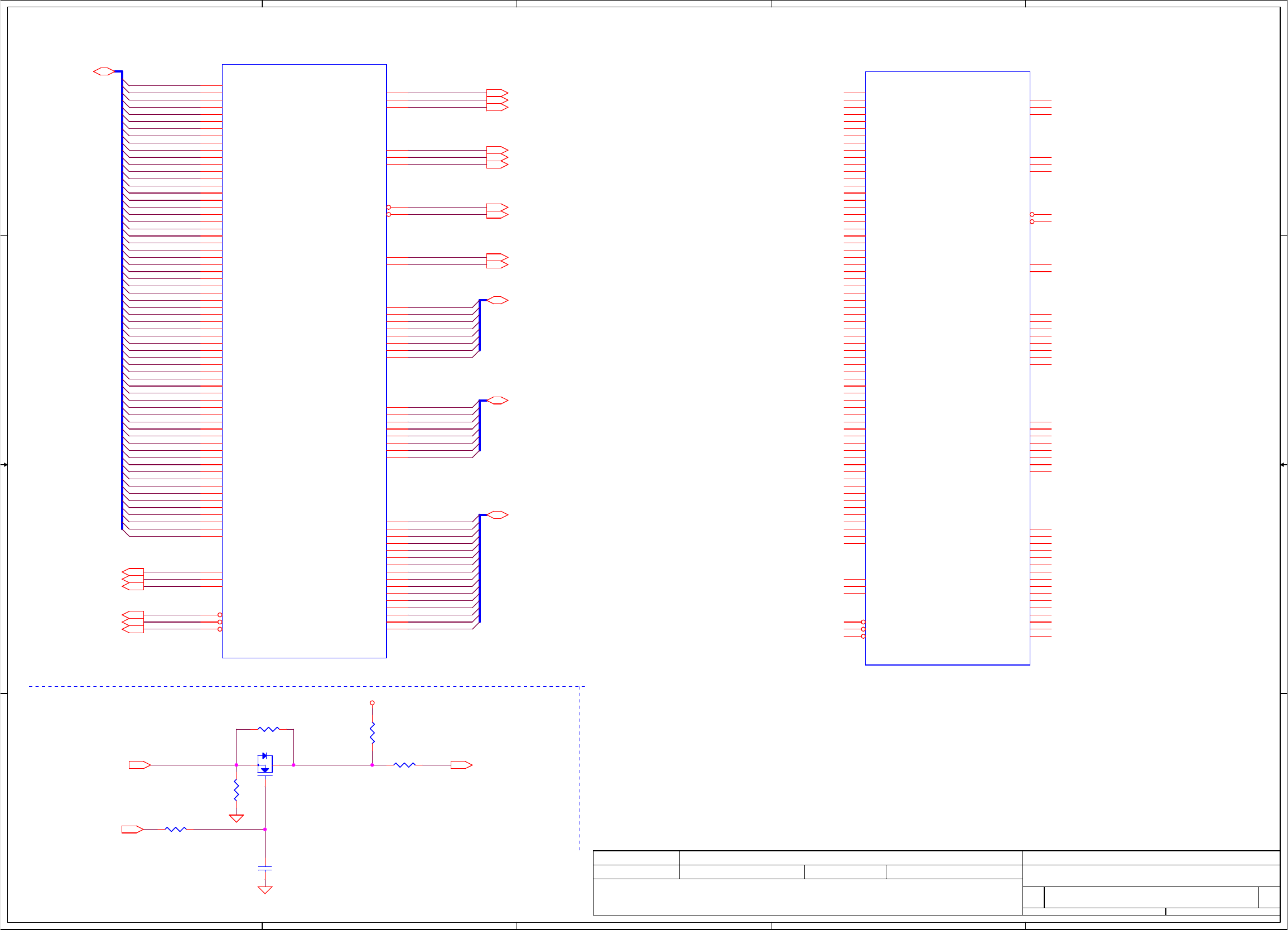Select the long thick blue bus left of left IC
The width and height of the screenshot is (1288, 930).
point(122,301)
